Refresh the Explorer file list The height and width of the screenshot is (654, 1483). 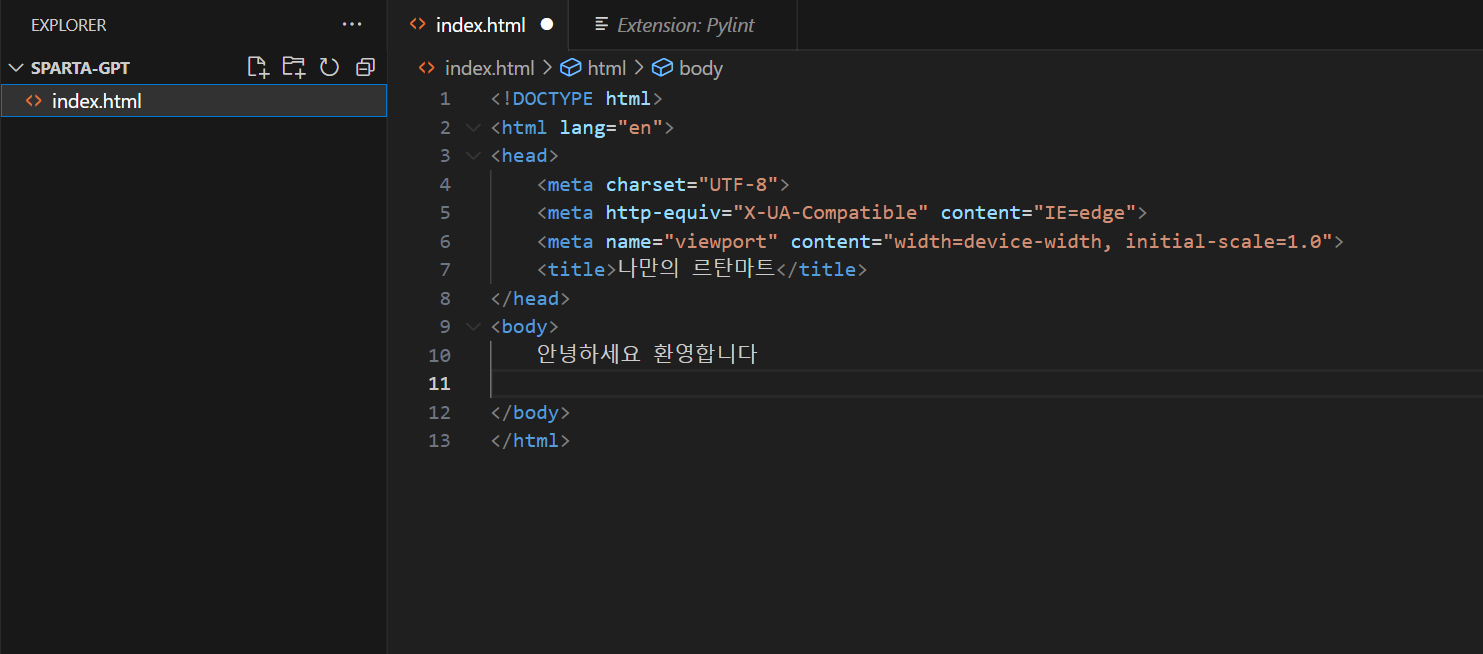click(329, 67)
